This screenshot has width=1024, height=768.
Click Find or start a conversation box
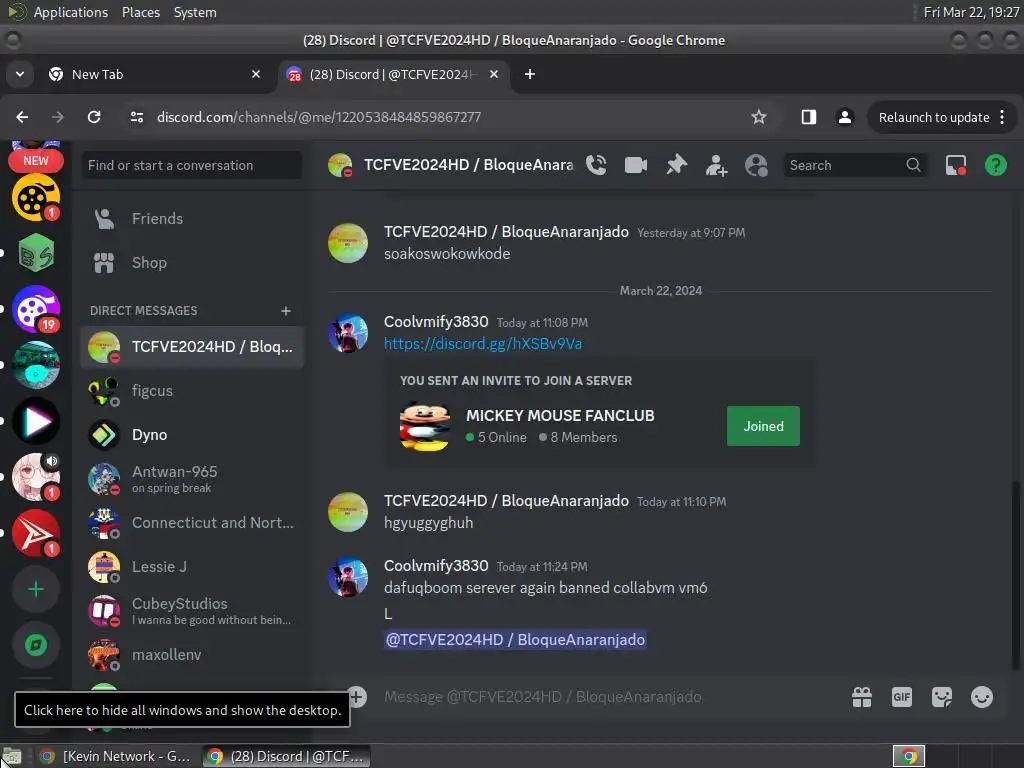(x=192, y=165)
